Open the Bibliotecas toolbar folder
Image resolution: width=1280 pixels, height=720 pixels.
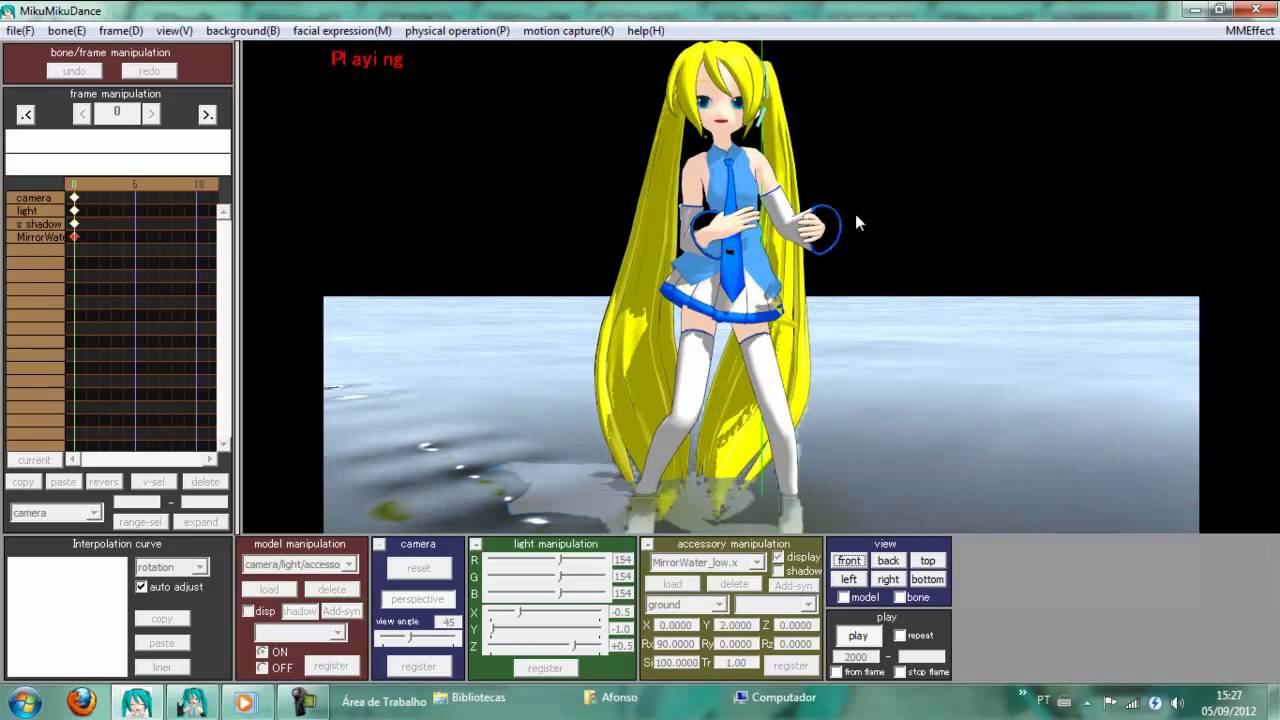469,697
